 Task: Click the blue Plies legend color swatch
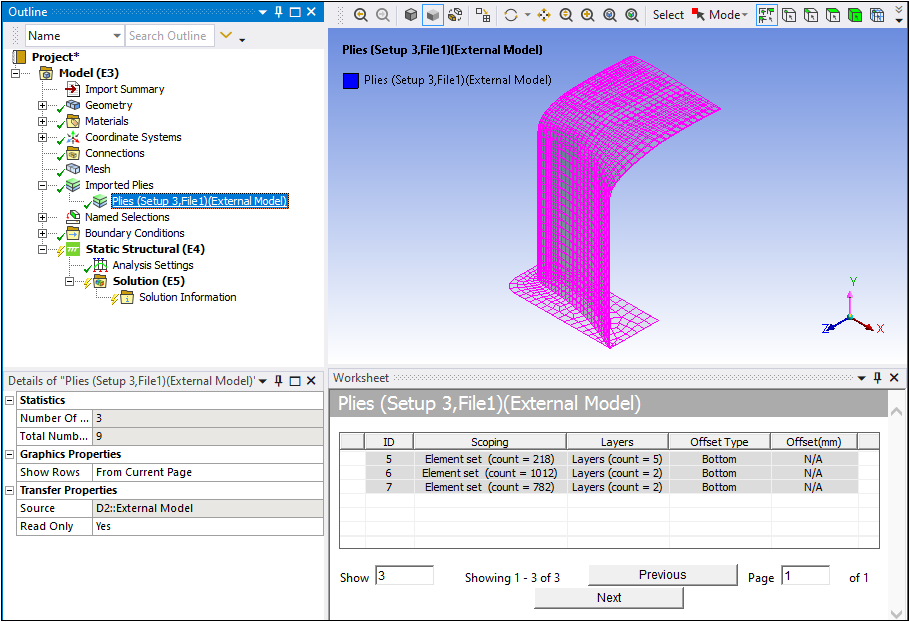click(x=350, y=80)
